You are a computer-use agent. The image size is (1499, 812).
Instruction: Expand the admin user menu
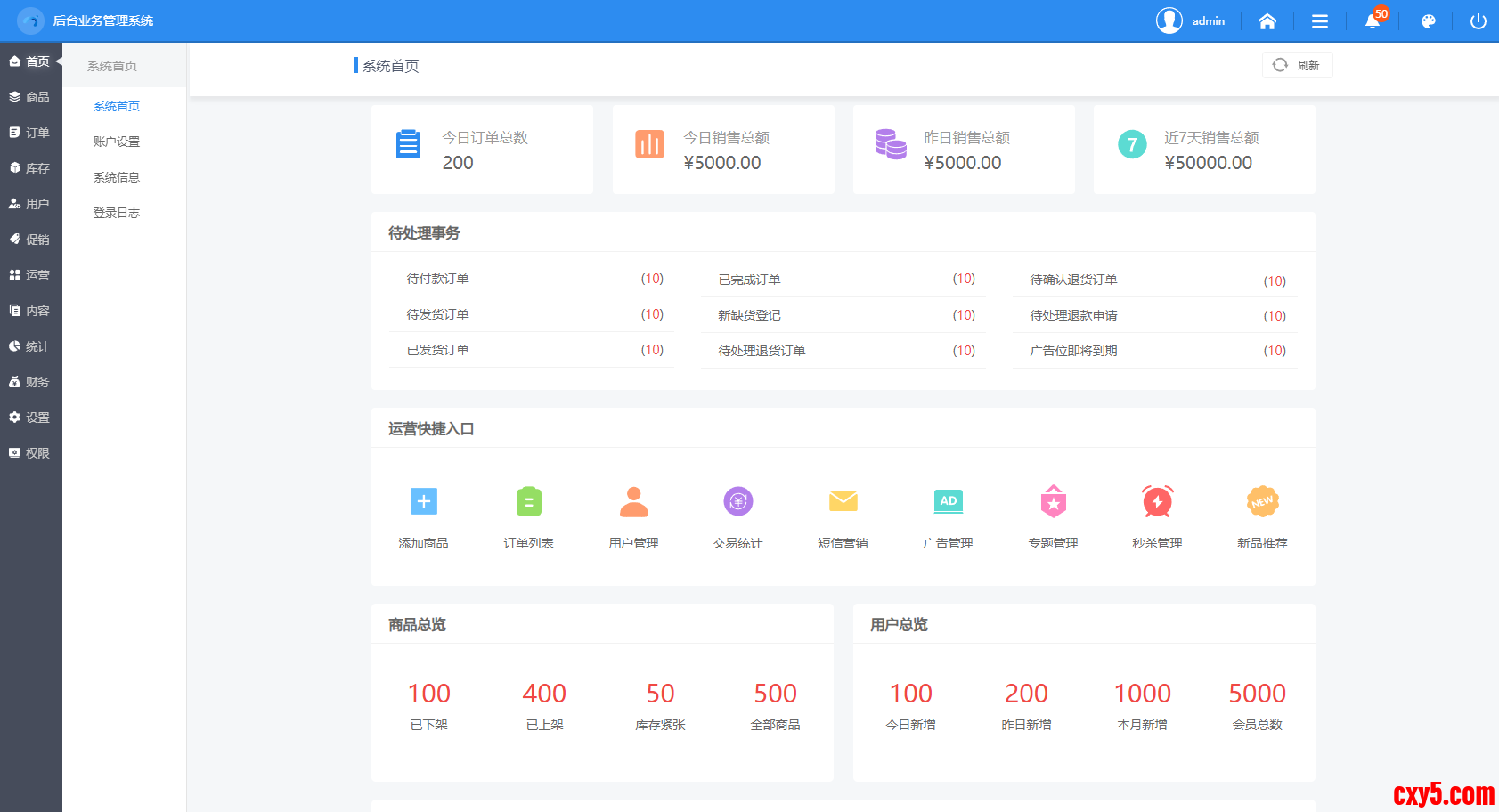[1192, 20]
